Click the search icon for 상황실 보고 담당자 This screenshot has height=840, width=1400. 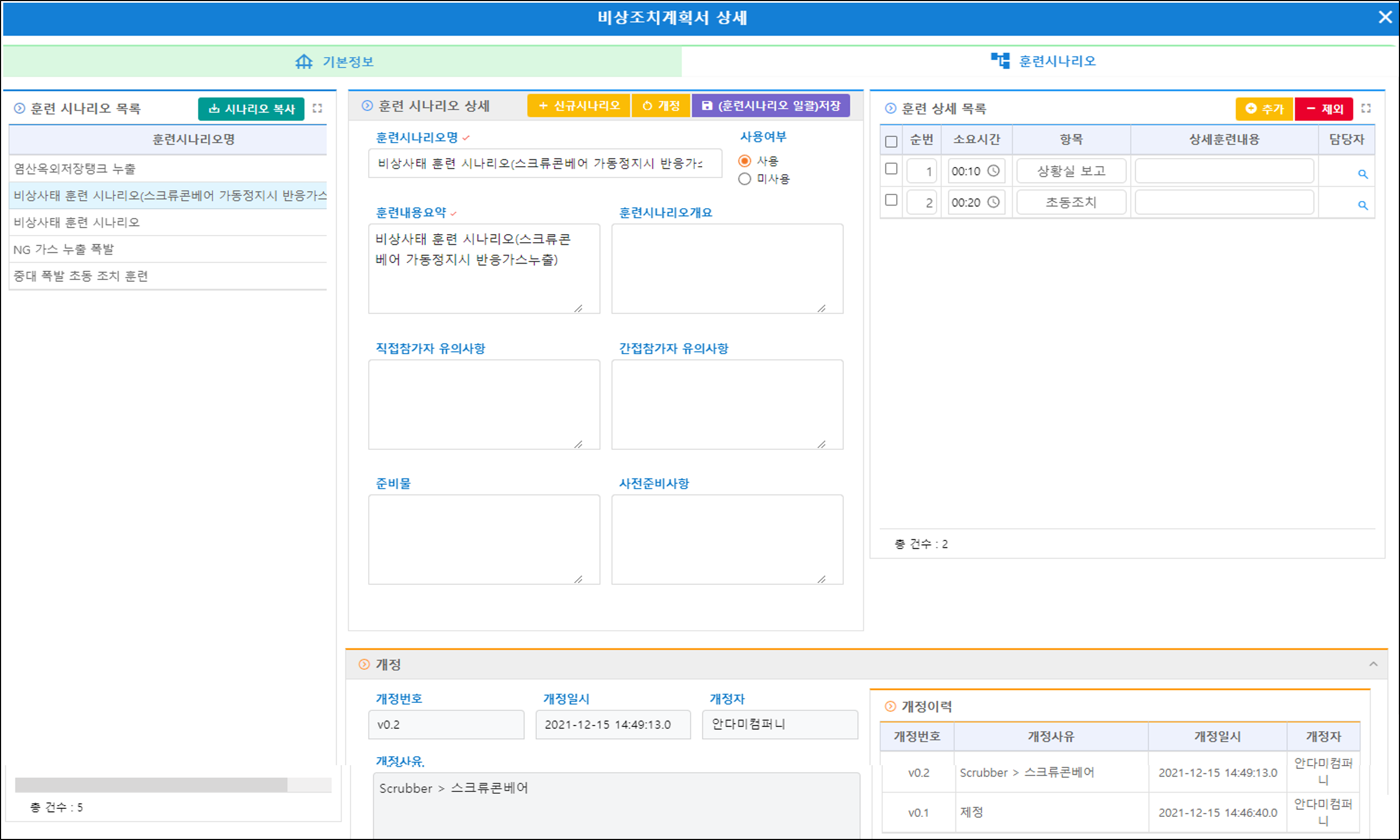(x=1363, y=174)
